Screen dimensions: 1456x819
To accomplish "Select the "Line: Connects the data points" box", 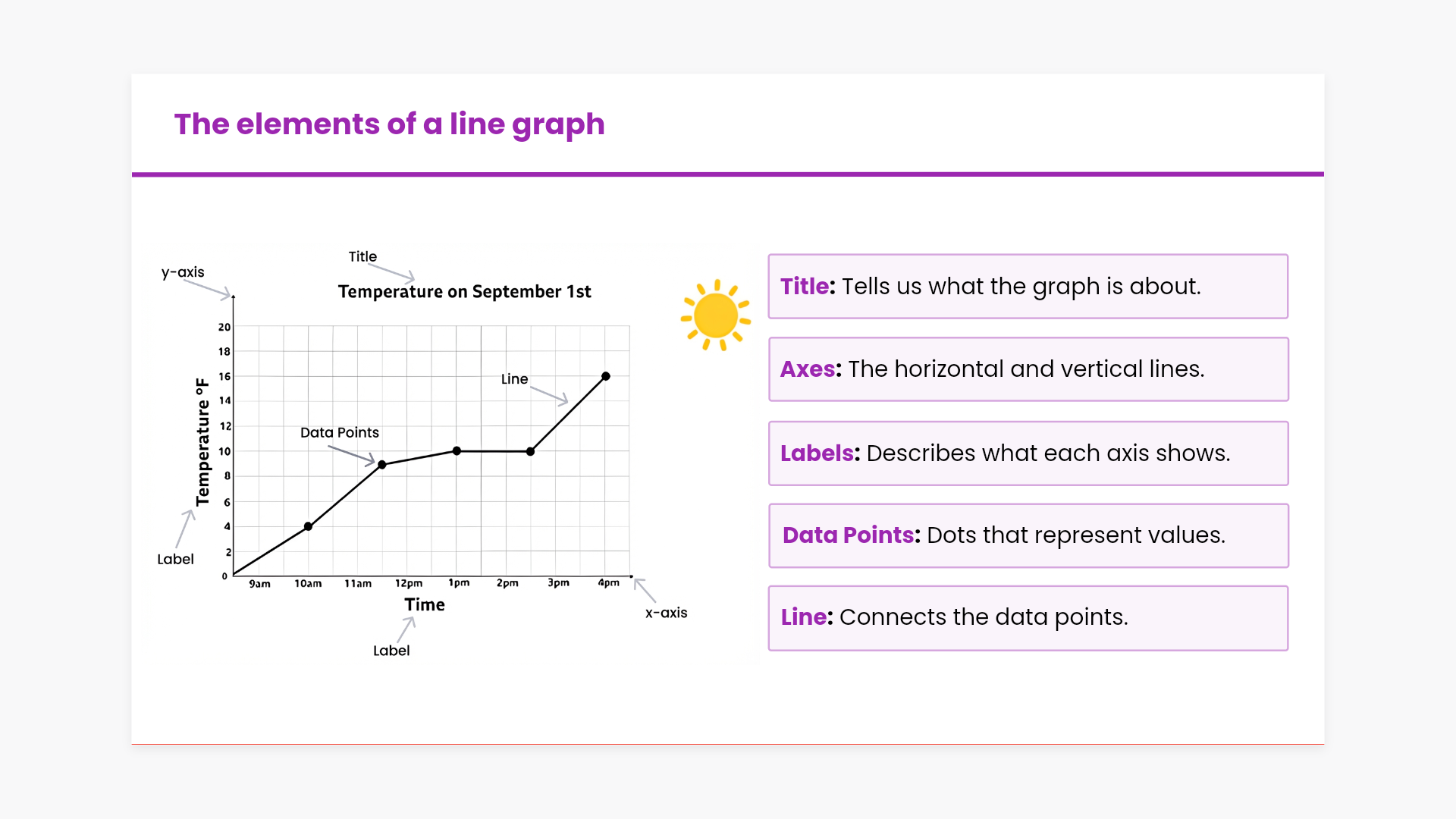I will (1028, 617).
